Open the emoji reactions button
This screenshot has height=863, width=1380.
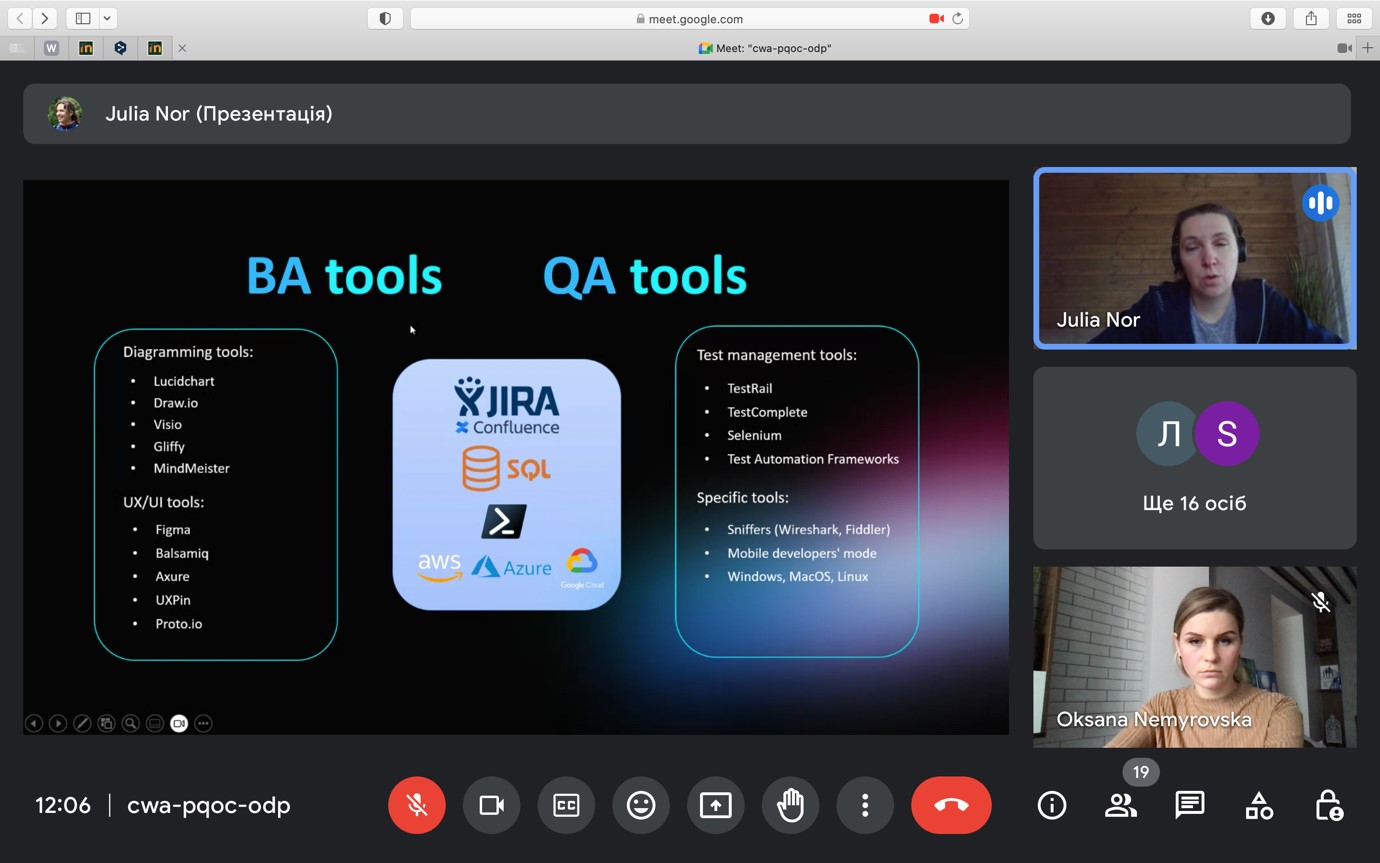641,805
